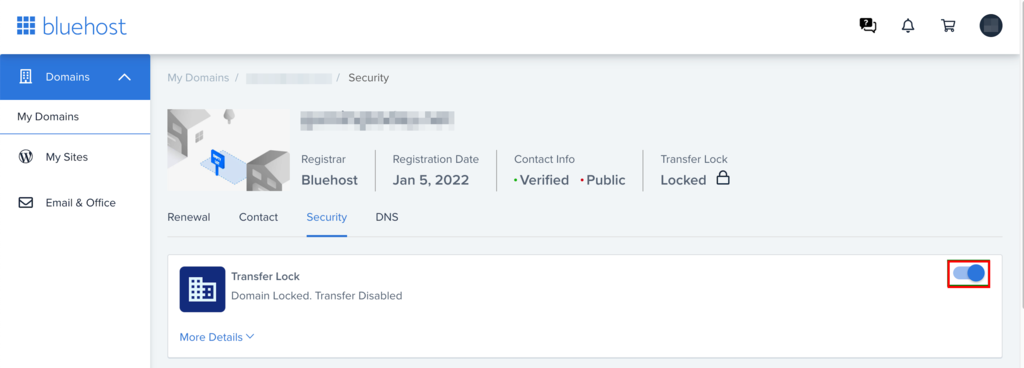Collapse the Domains sidebar chevron
1024x368 pixels.
point(125,77)
